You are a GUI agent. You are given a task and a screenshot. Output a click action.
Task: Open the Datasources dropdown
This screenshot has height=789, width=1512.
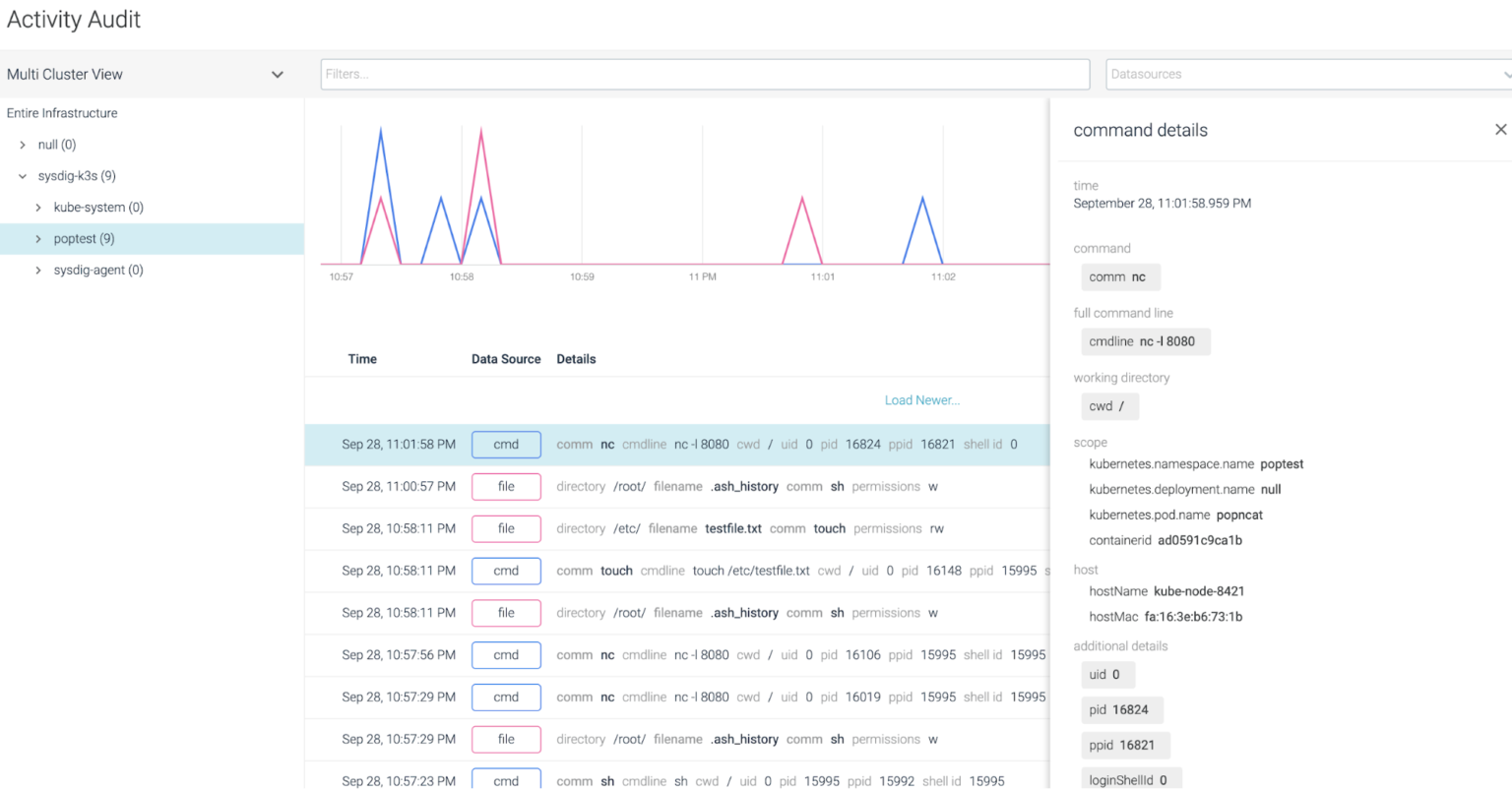pos(1309,74)
